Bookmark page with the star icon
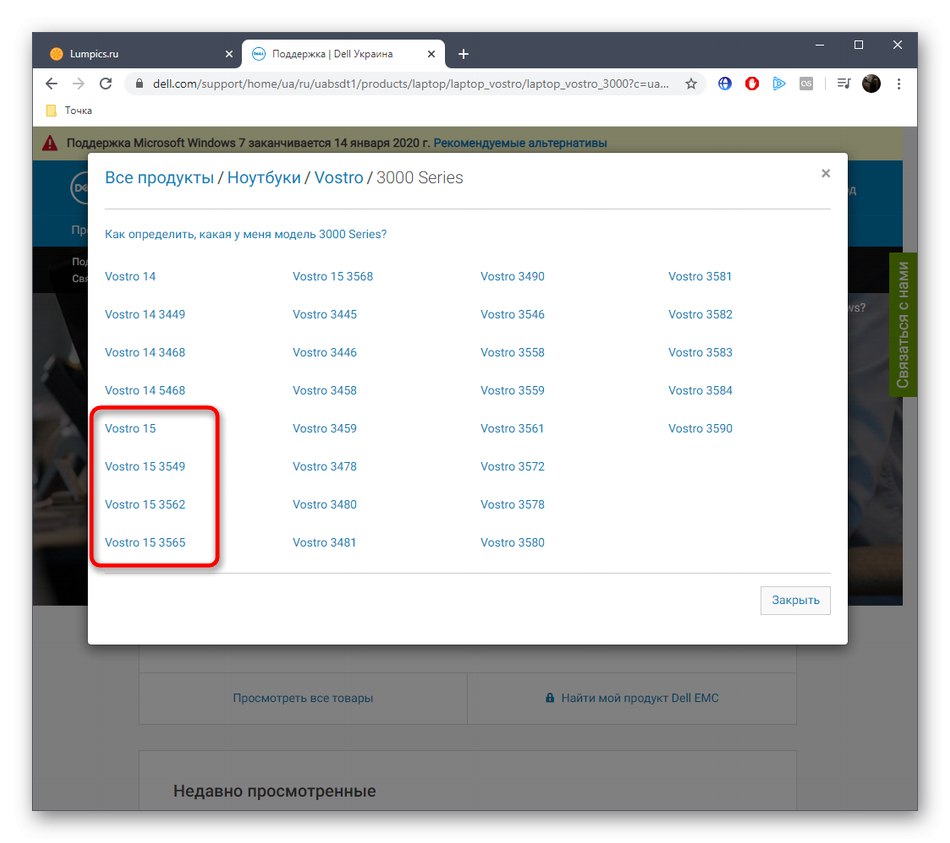 (691, 84)
